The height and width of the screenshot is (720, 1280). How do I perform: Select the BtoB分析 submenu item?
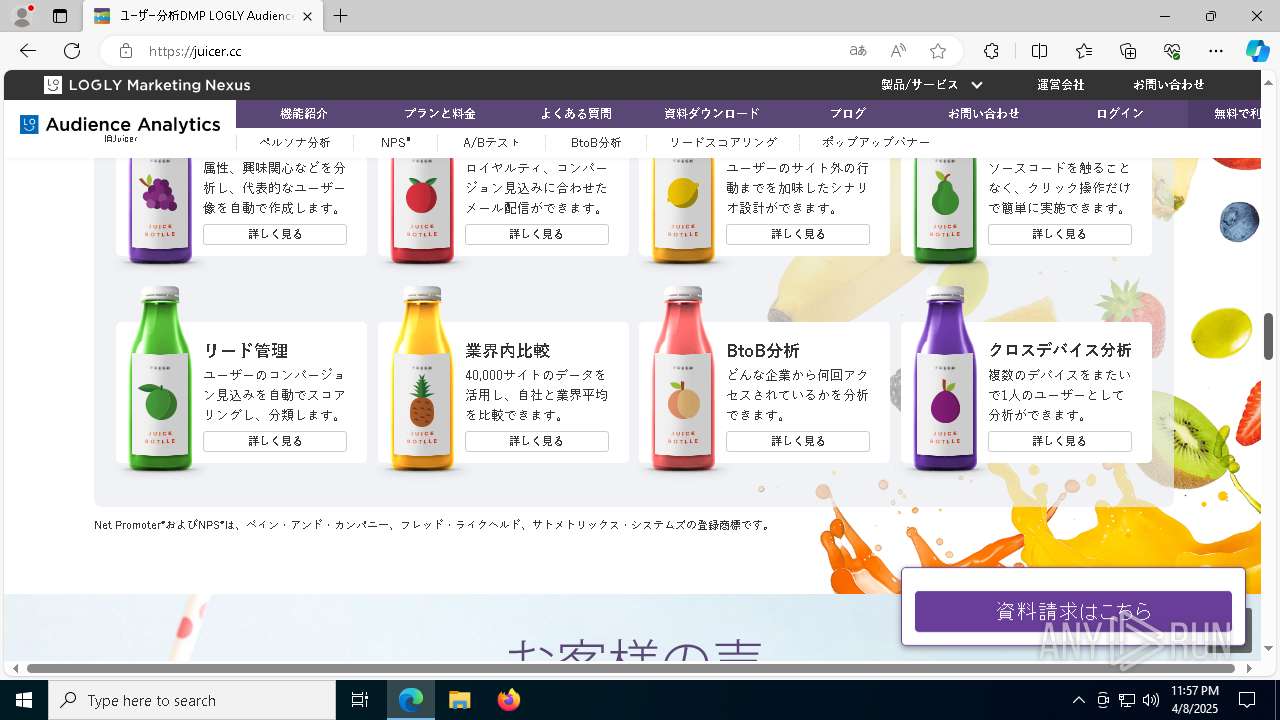point(596,143)
